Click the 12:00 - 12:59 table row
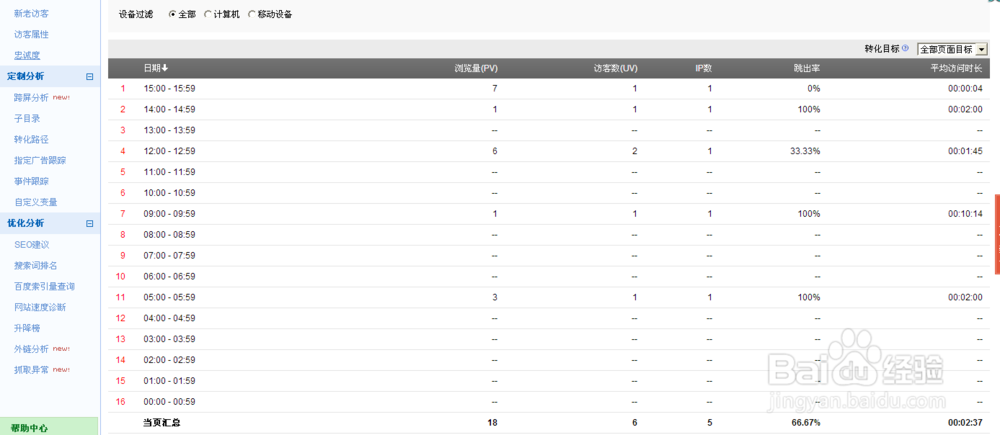This screenshot has height=435, width=1000. click(549, 151)
